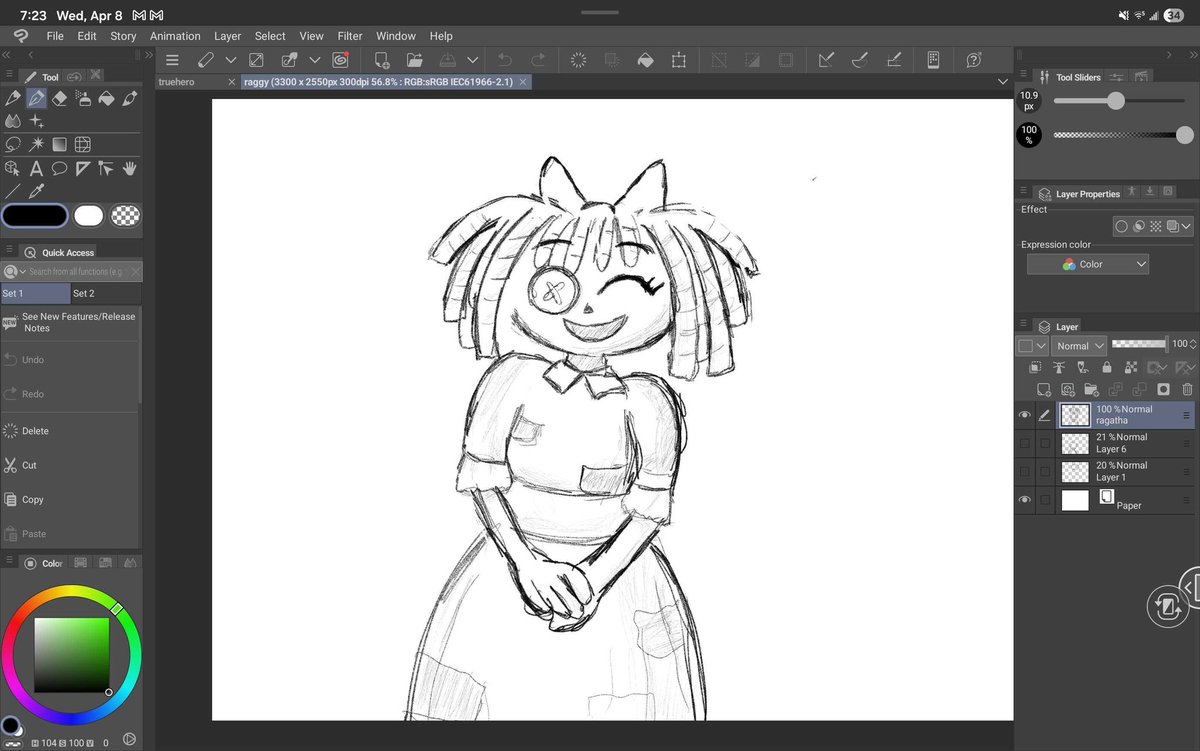Toggle Lock layer padlock icon

point(1107,368)
